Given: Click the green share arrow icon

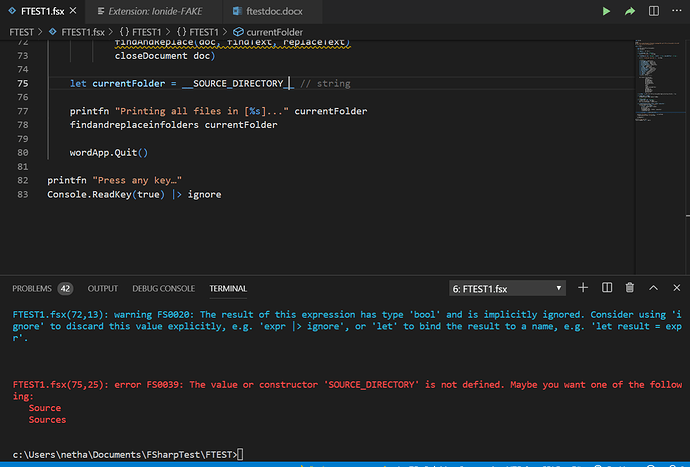Looking at the screenshot, I should coord(630,11).
